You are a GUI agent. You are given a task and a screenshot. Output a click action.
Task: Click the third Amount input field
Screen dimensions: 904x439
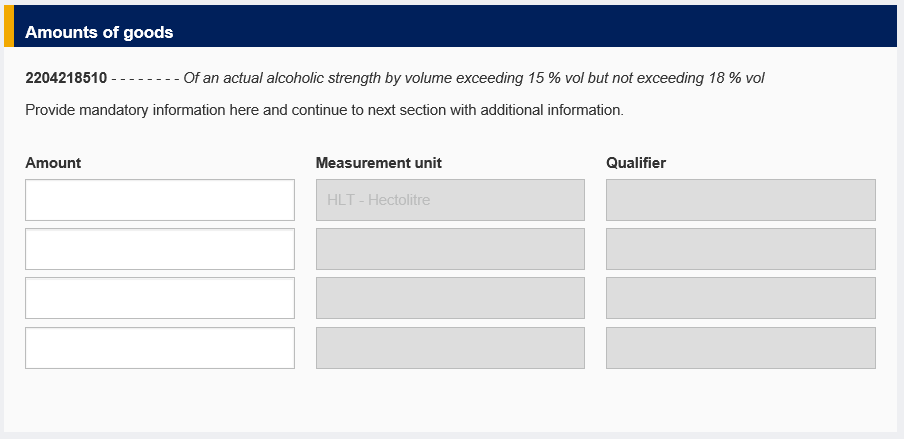pos(160,298)
